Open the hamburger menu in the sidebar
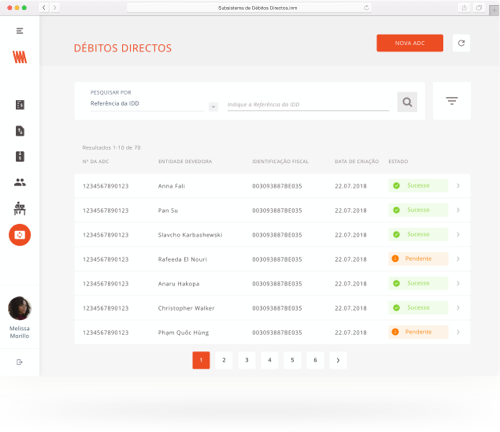500x432 pixels. pos(20,31)
